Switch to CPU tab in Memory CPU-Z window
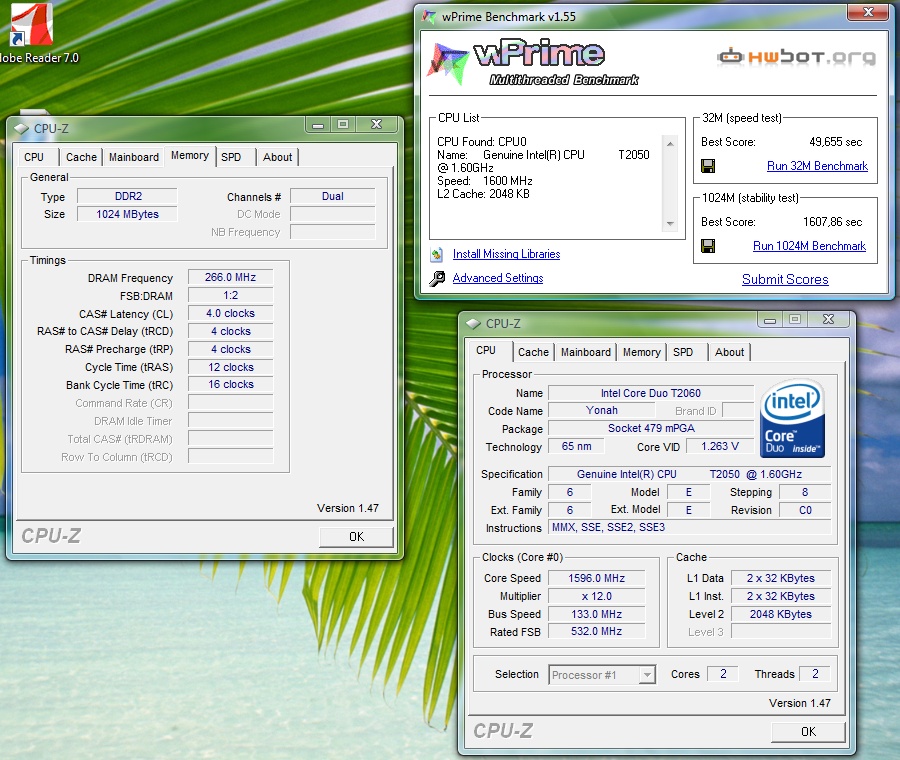 [34, 157]
